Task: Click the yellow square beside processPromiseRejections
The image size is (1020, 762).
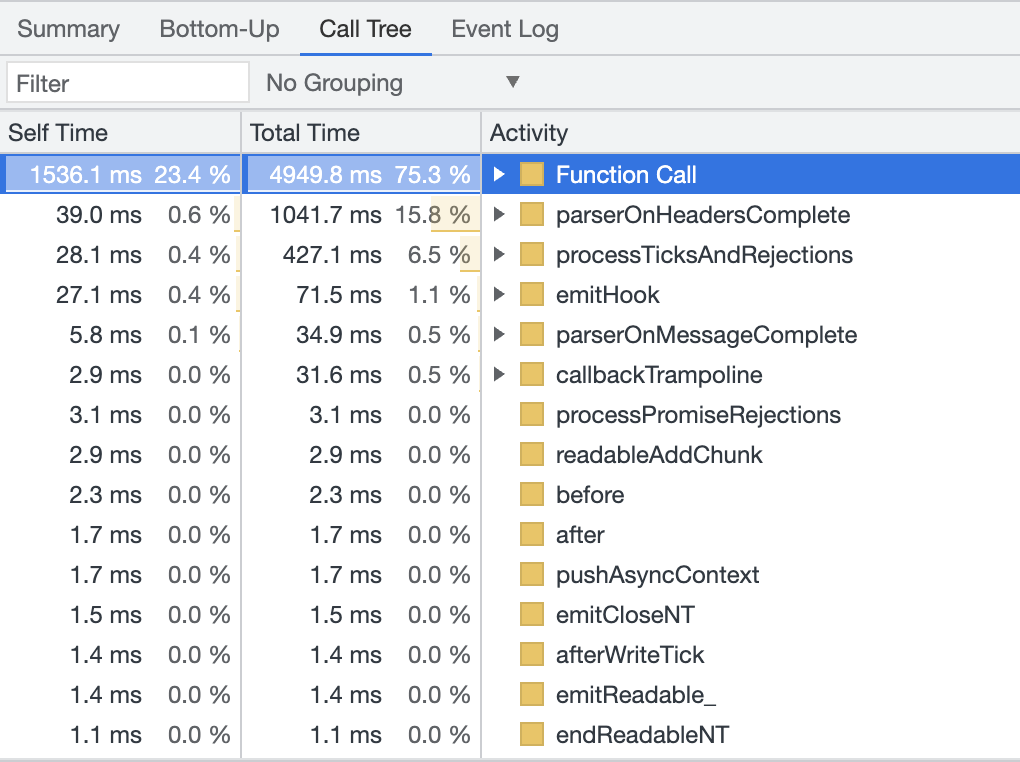Action: pos(532,415)
